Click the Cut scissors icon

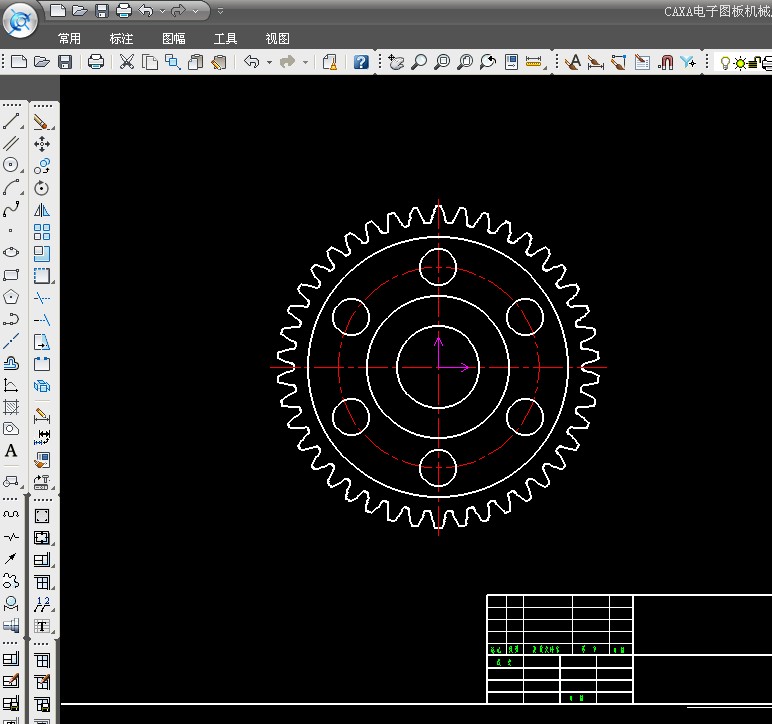(126, 62)
